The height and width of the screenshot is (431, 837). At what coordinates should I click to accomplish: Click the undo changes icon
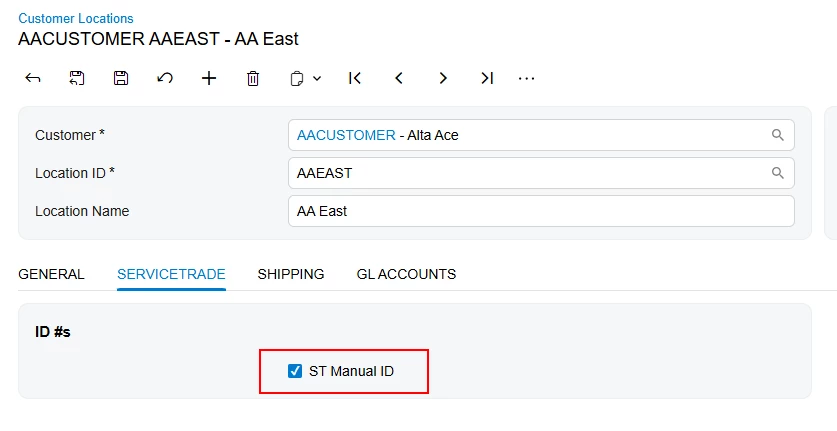pos(165,78)
